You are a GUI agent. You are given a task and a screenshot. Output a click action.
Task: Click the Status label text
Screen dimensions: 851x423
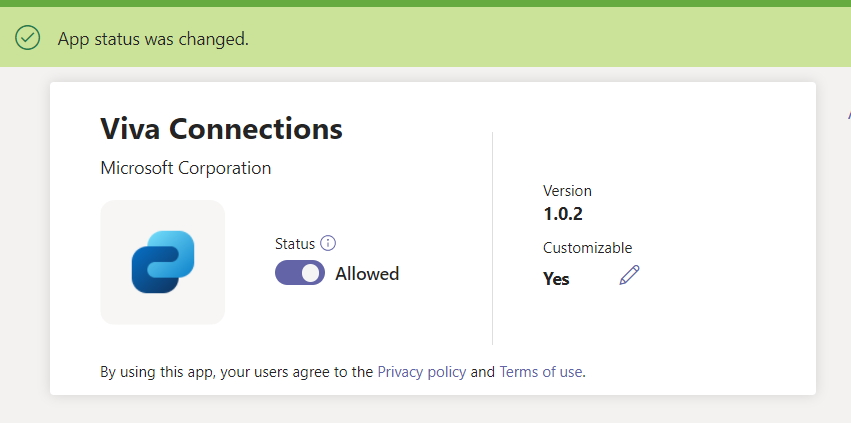[x=295, y=244]
